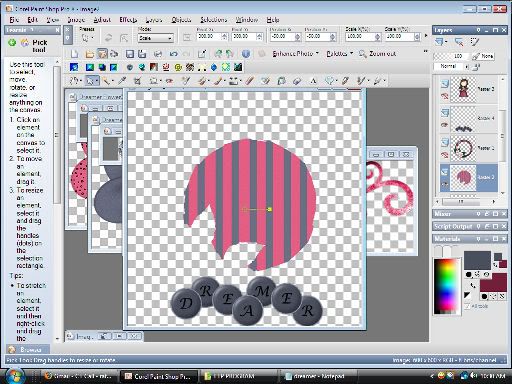Screen dimensions: 512x384
Task: Click the Rotate Left green arrow icon
Action: pyautogui.click(x=218, y=54)
